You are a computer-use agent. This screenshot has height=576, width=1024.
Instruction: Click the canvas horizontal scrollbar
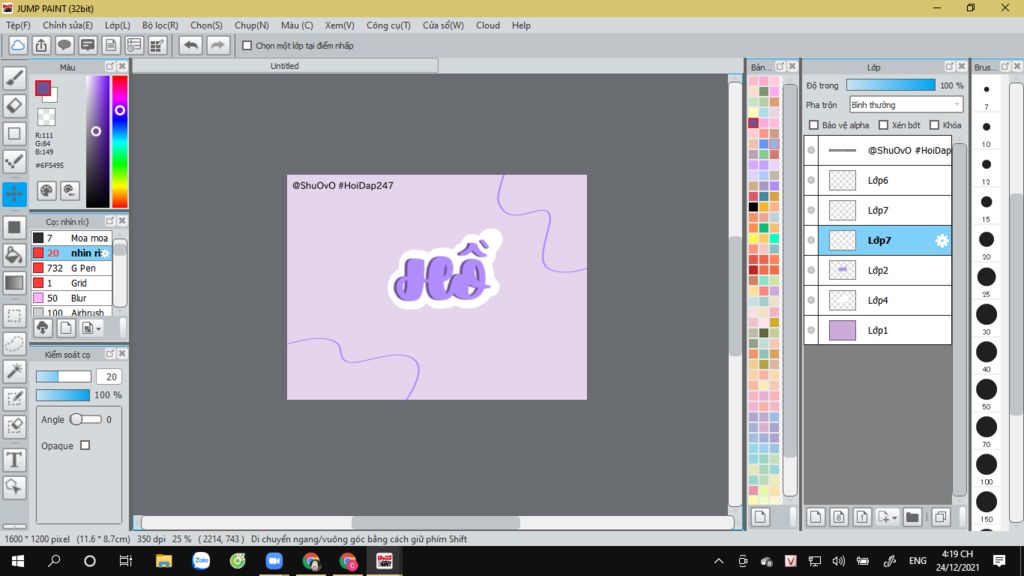pyautogui.click(x=436, y=522)
